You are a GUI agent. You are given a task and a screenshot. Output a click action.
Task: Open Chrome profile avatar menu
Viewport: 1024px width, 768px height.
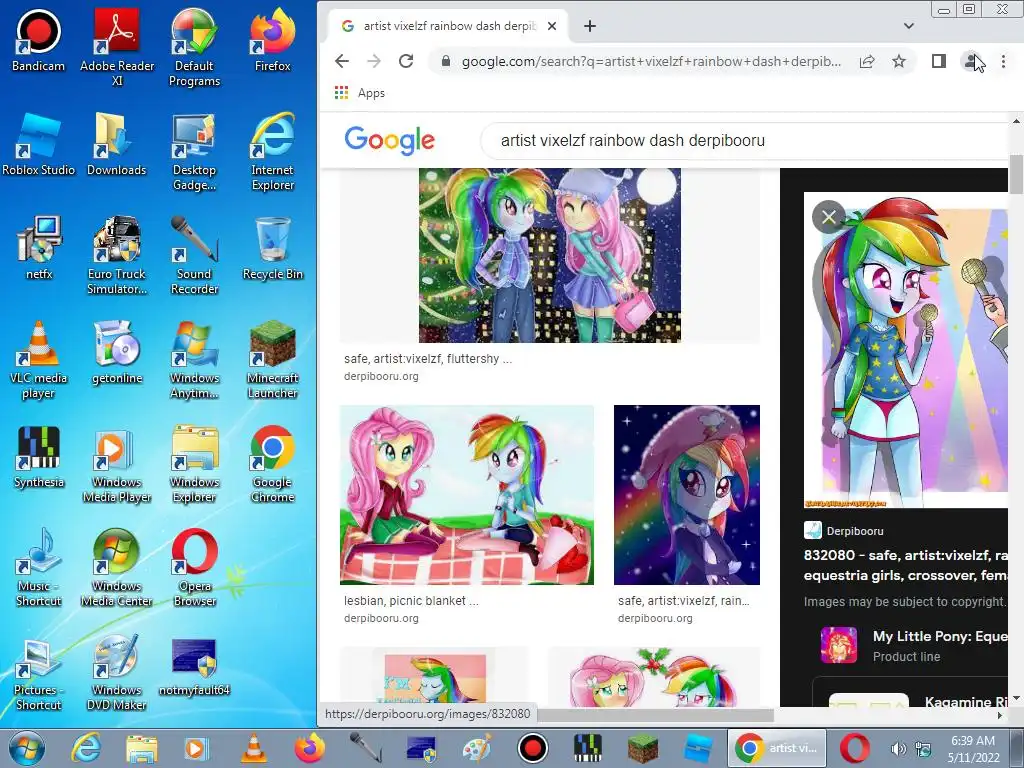(971, 61)
